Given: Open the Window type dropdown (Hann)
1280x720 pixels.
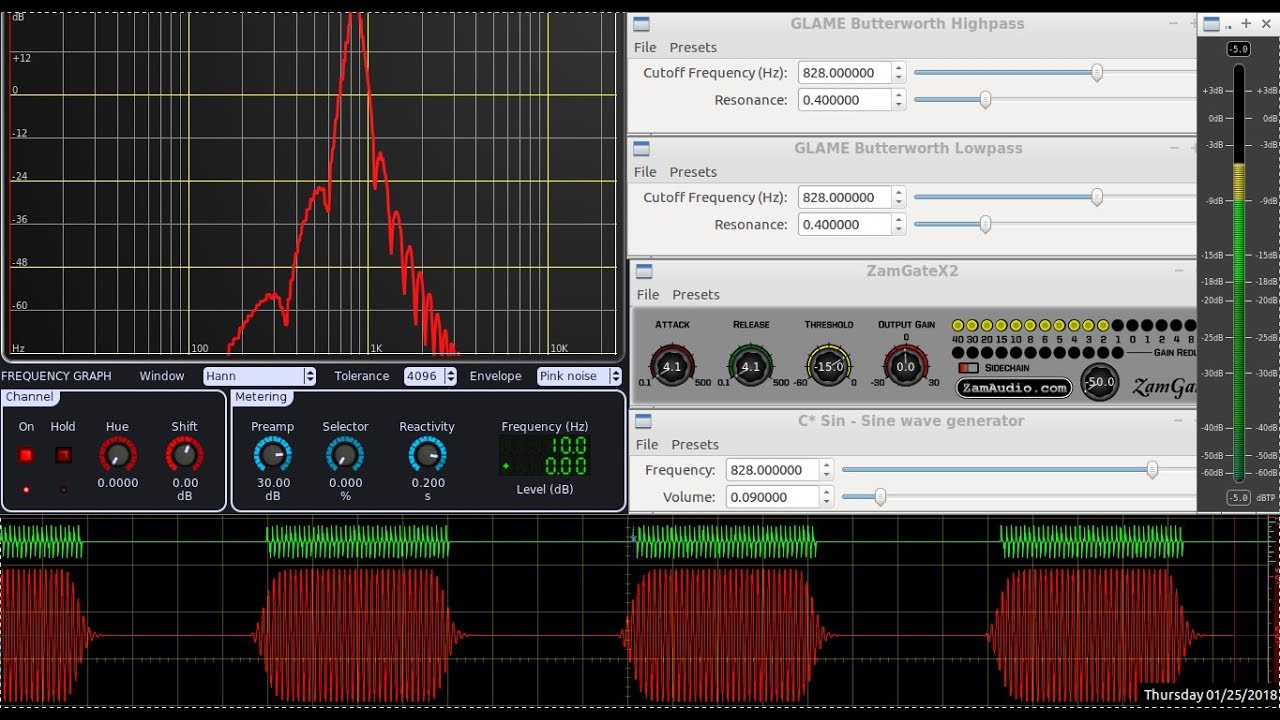Looking at the screenshot, I should pos(259,376).
